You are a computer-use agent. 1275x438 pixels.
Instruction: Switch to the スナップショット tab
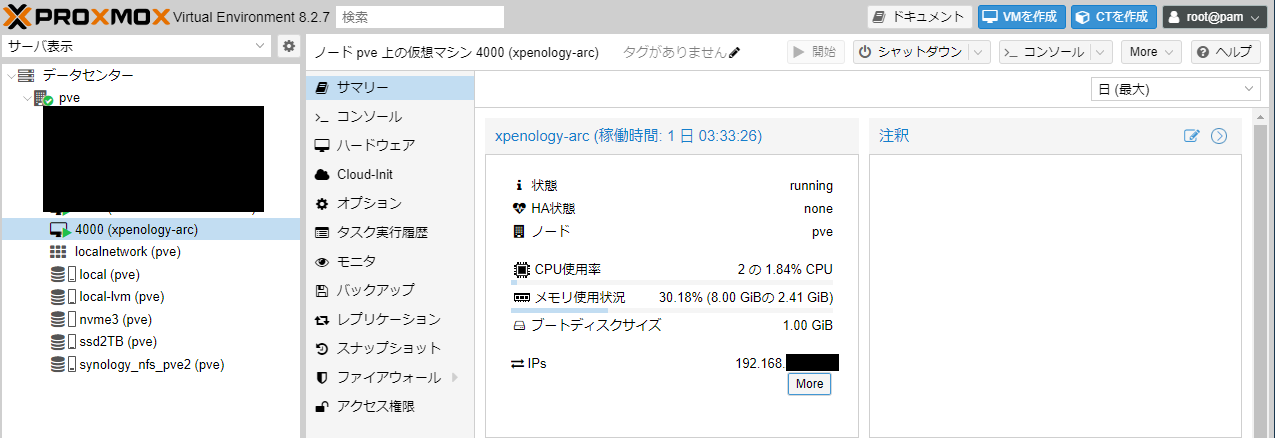388,348
